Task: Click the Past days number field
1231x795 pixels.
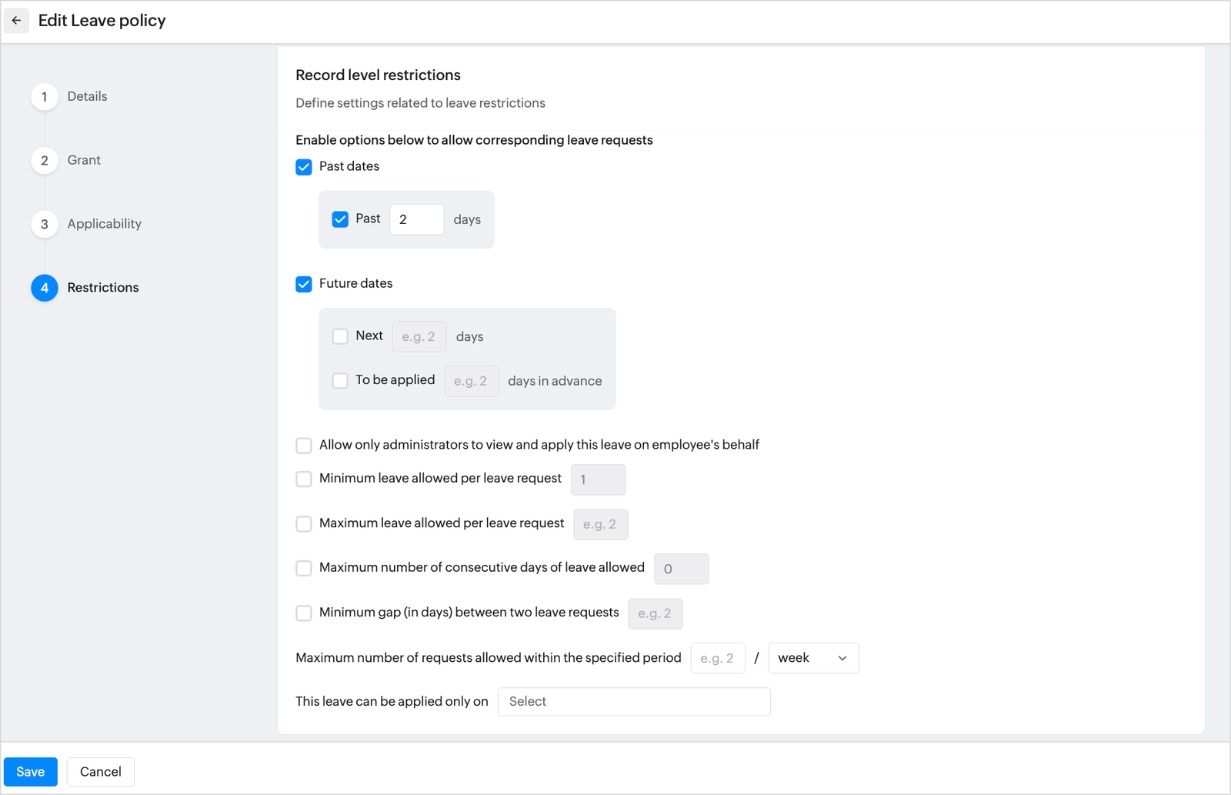Action: (x=416, y=220)
